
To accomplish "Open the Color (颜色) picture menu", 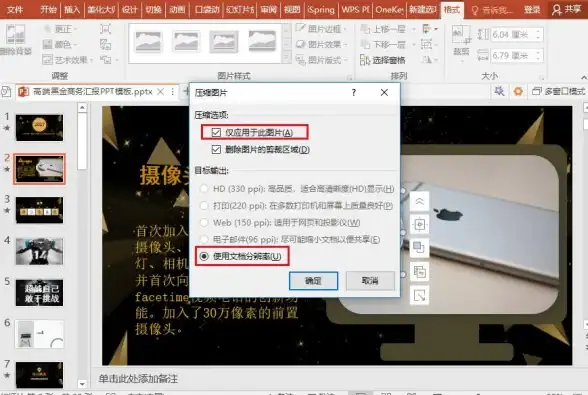I will coord(60,44).
